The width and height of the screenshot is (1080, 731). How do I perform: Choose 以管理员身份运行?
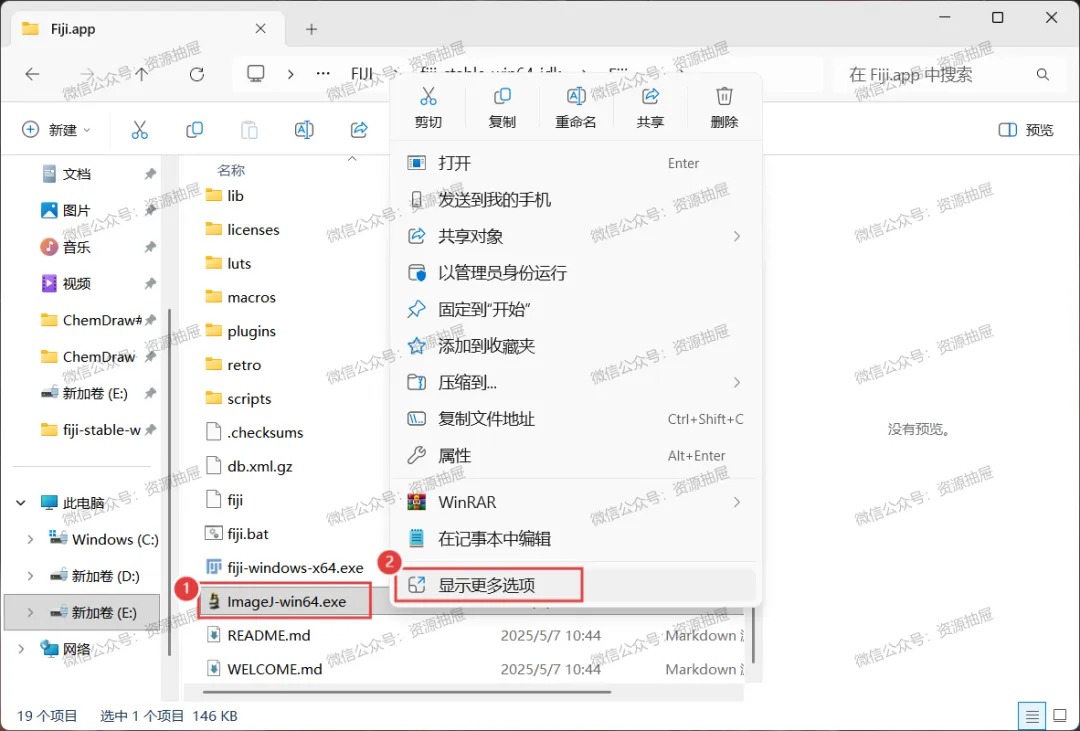point(576,273)
